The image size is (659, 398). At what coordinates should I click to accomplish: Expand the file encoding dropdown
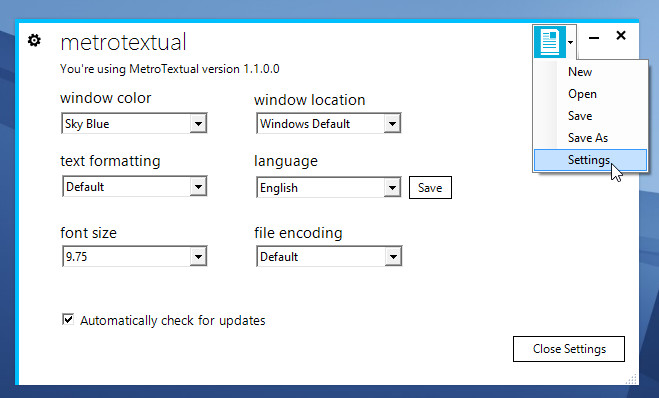pos(329,256)
